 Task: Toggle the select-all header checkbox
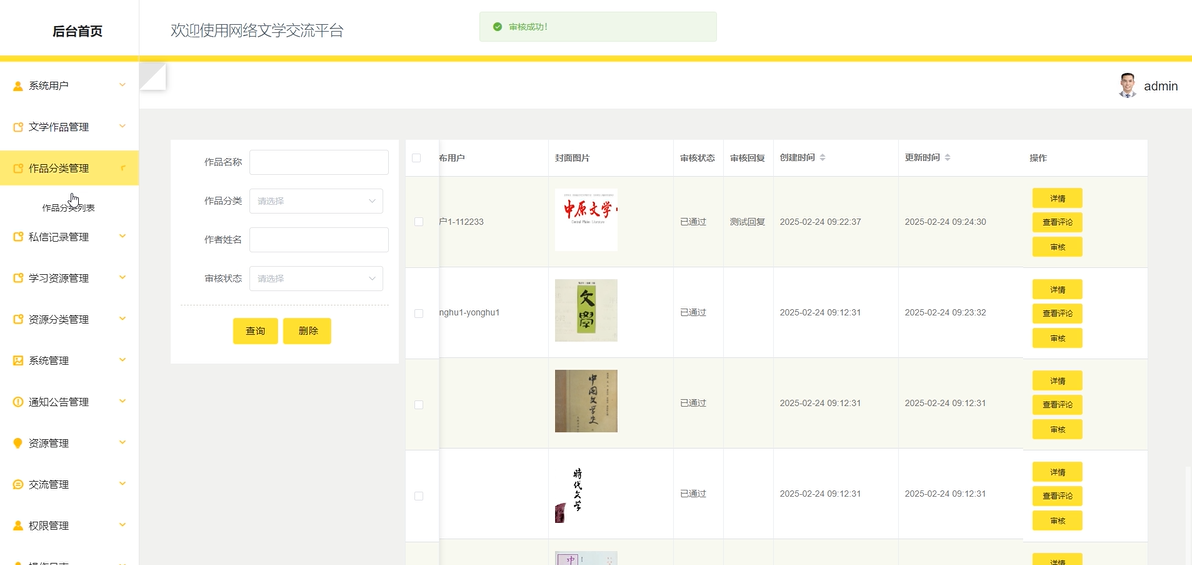[x=416, y=158]
